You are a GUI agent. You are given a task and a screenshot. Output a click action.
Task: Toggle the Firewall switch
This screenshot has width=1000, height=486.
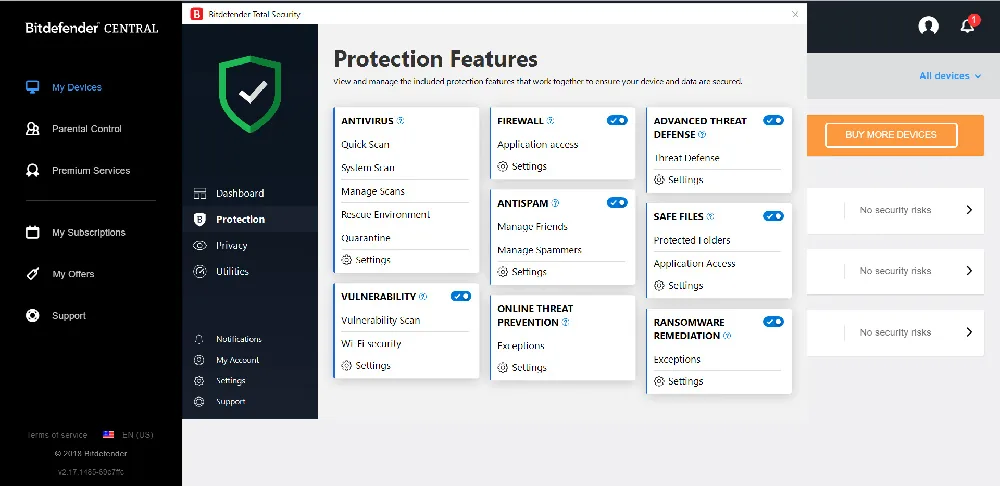617,121
